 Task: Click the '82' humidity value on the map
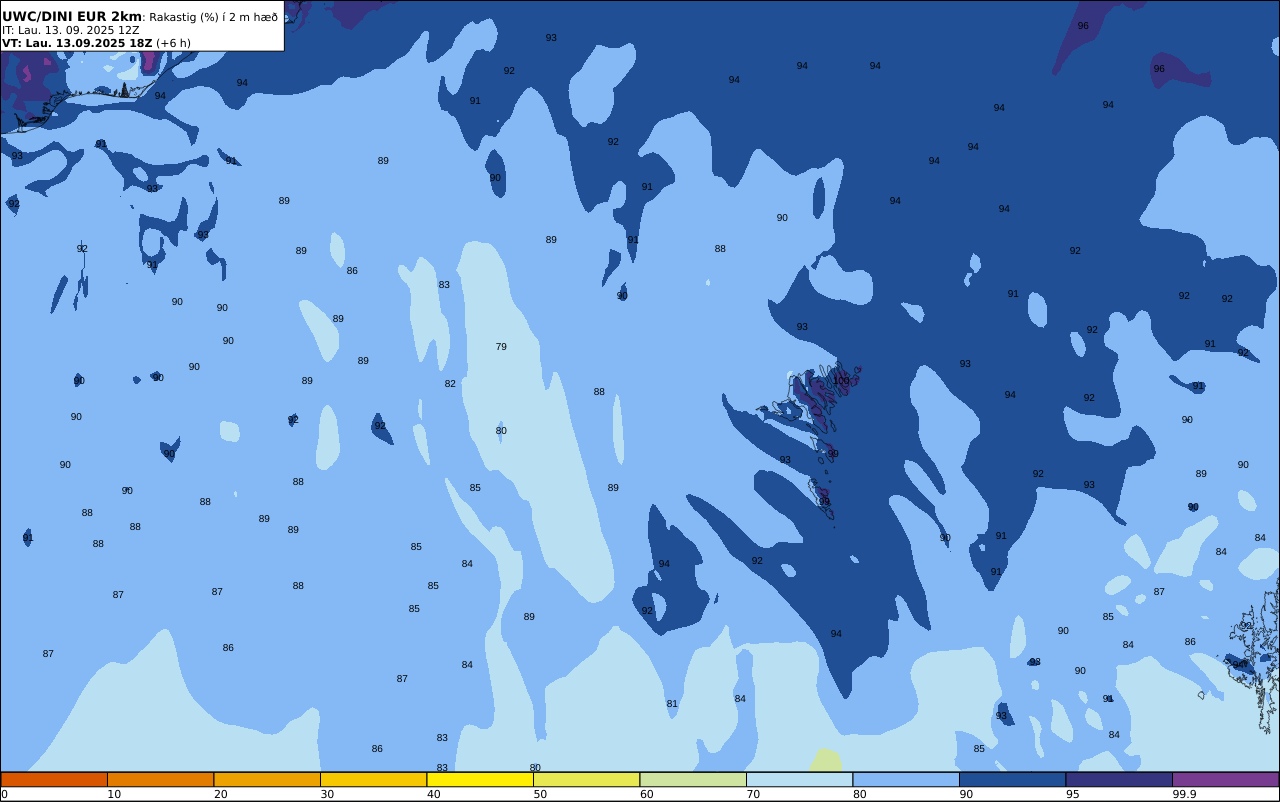tap(450, 384)
